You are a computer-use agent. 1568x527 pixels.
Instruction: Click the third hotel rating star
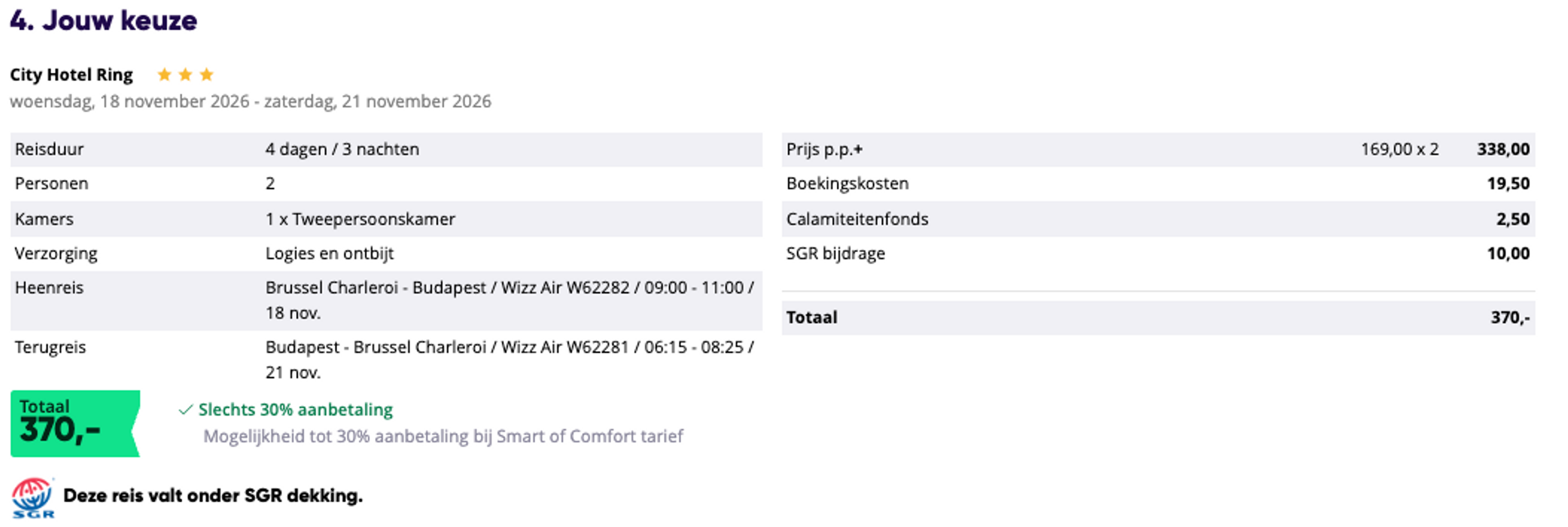[206, 75]
